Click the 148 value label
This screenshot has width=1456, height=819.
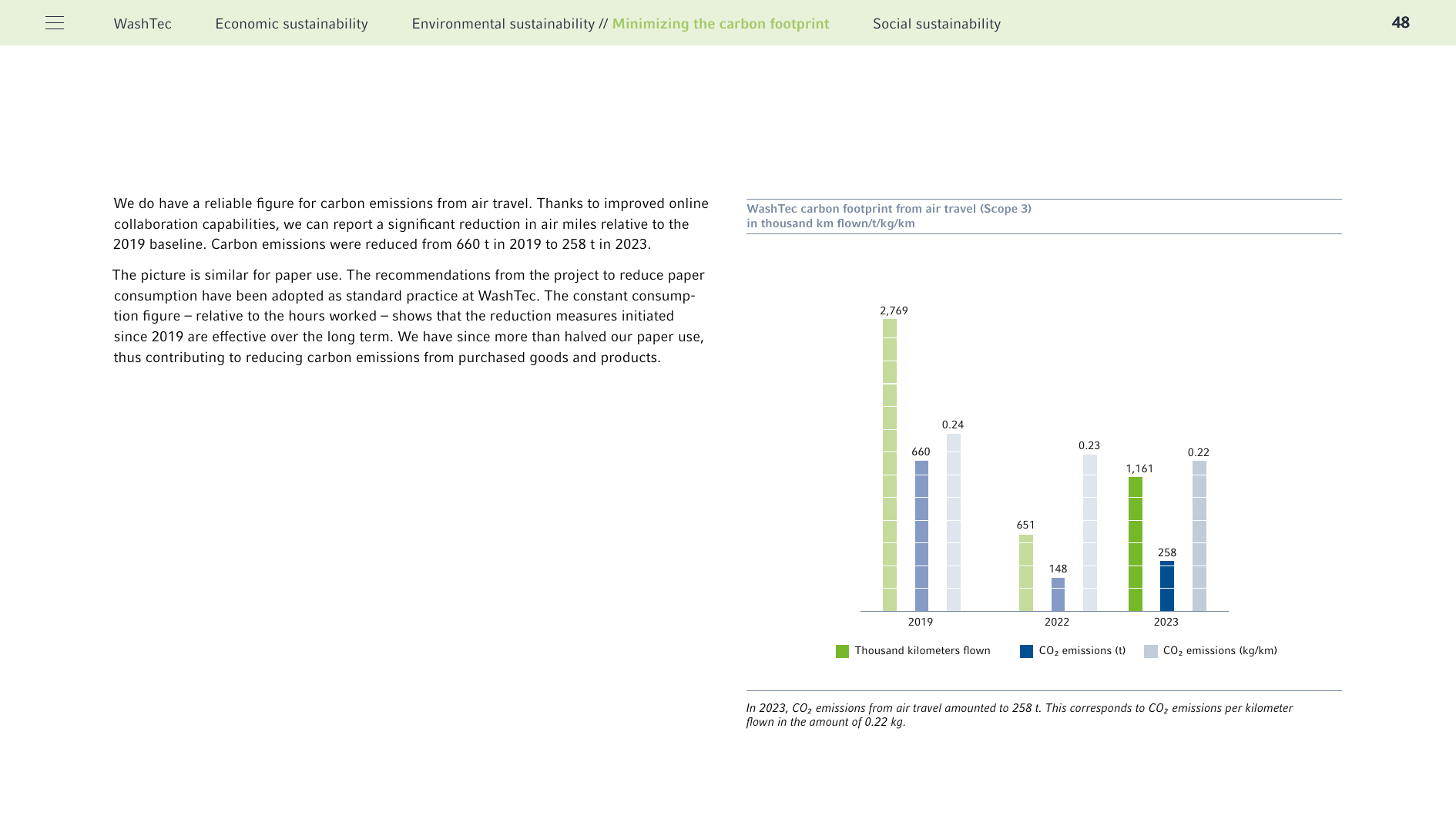click(x=1058, y=569)
